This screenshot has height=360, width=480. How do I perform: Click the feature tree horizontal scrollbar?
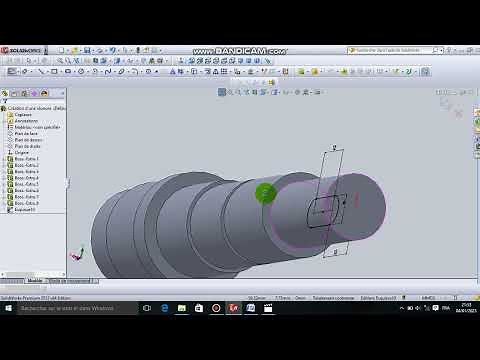(x=33, y=274)
